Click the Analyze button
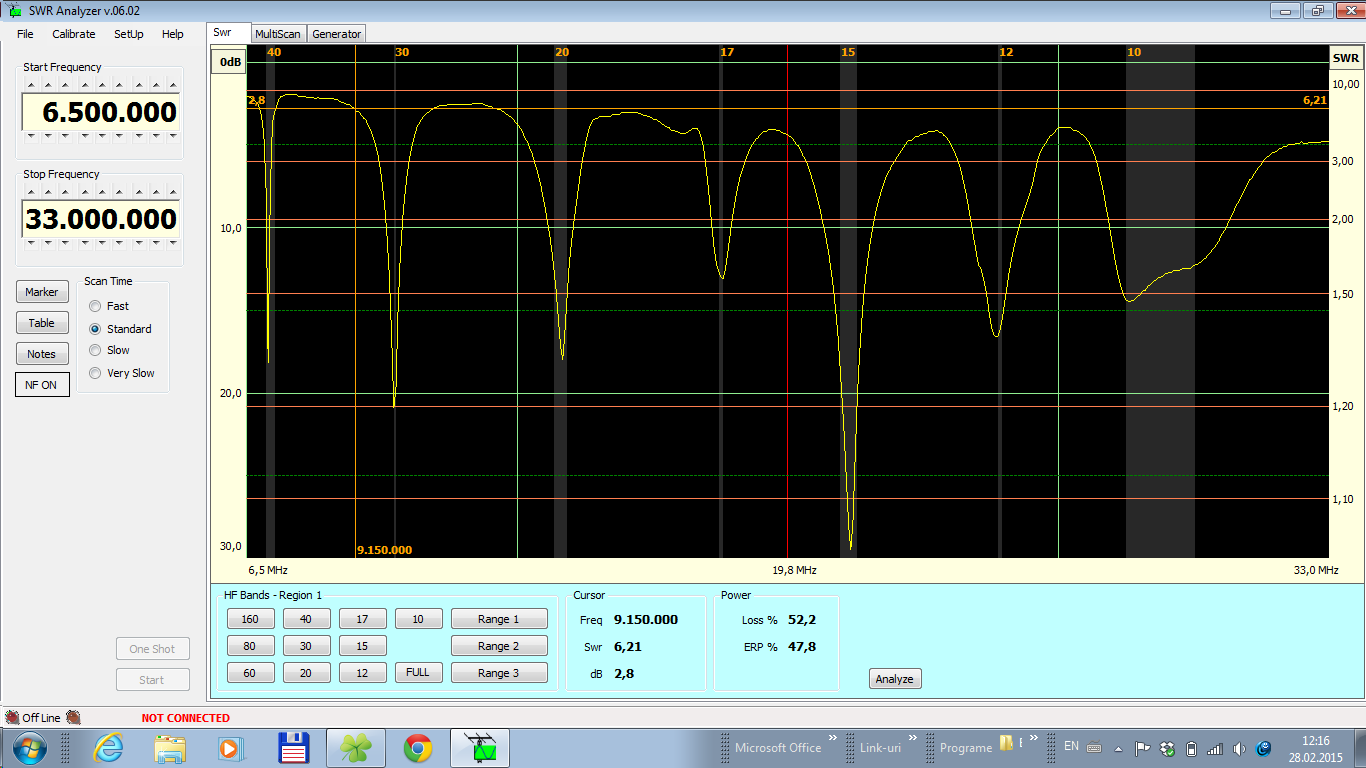 pos(894,679)
